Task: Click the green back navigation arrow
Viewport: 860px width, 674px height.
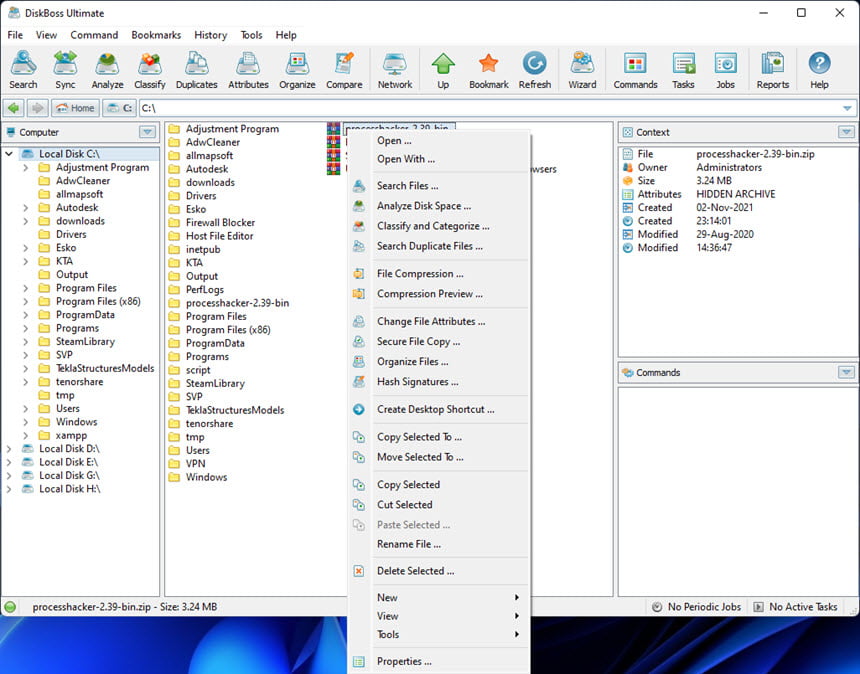Action: click(14, 108)
